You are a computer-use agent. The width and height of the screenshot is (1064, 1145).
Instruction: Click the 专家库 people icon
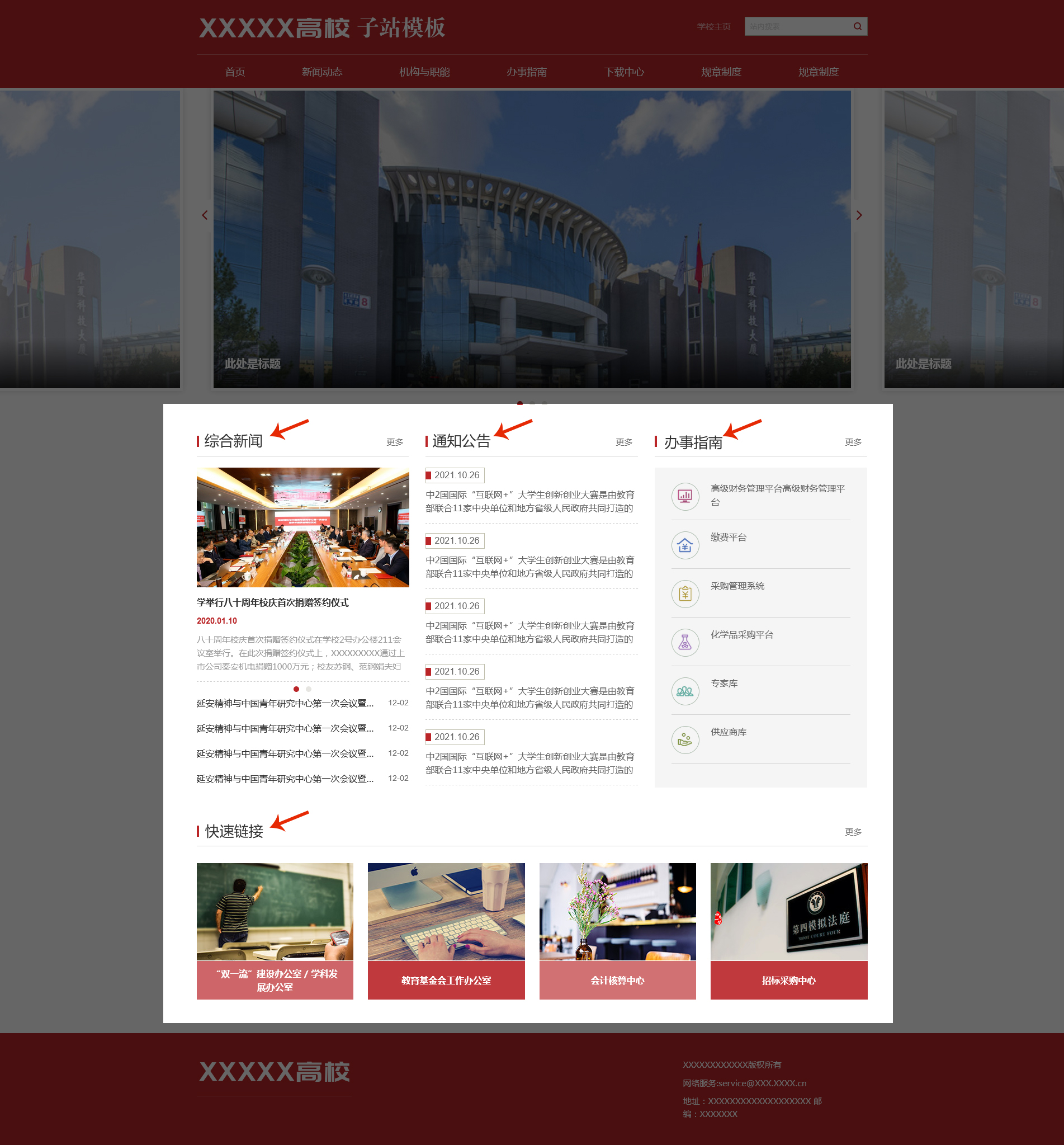684,691
